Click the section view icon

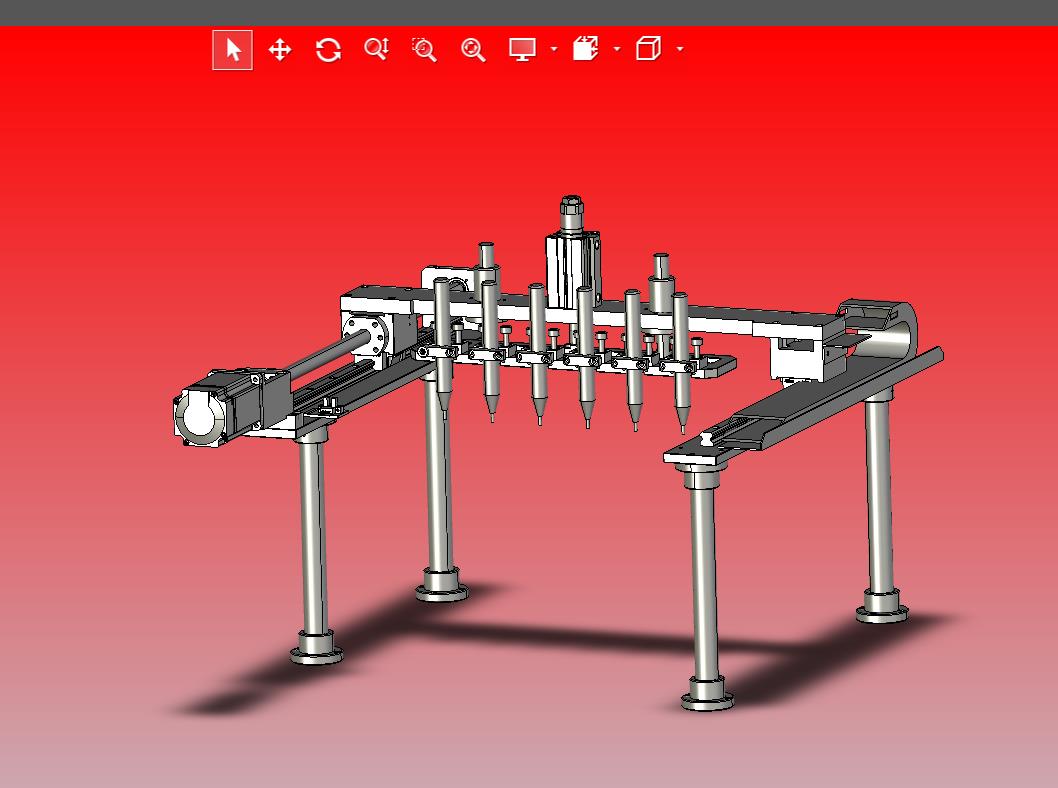tap(586, 49)
